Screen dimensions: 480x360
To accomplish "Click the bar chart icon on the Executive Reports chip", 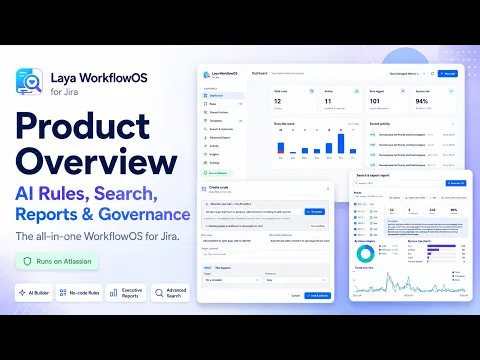I will point(113,293).
